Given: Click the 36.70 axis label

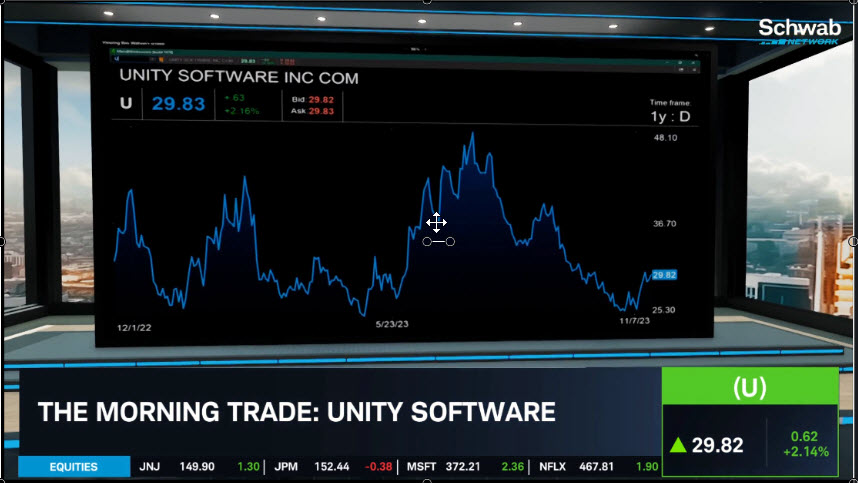Looking at the screenshot, I should (664, 223).
